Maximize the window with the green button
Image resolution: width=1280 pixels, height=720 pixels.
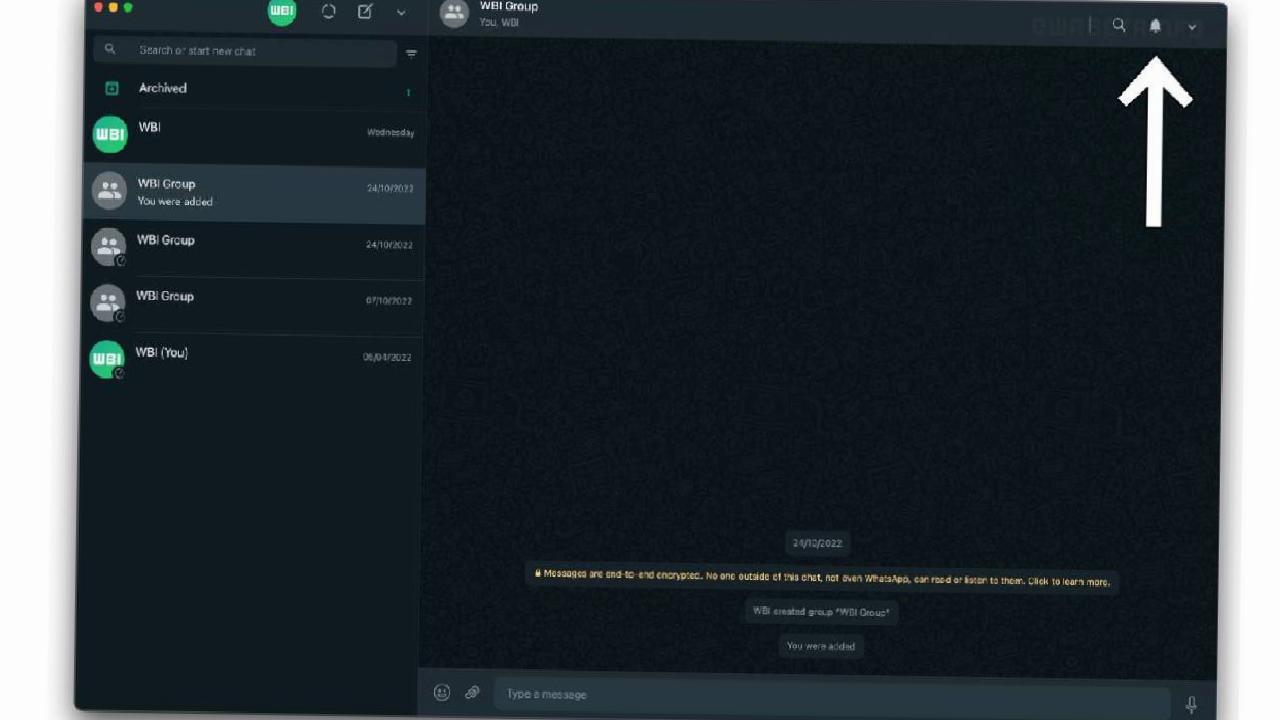(x=128, y=8)
